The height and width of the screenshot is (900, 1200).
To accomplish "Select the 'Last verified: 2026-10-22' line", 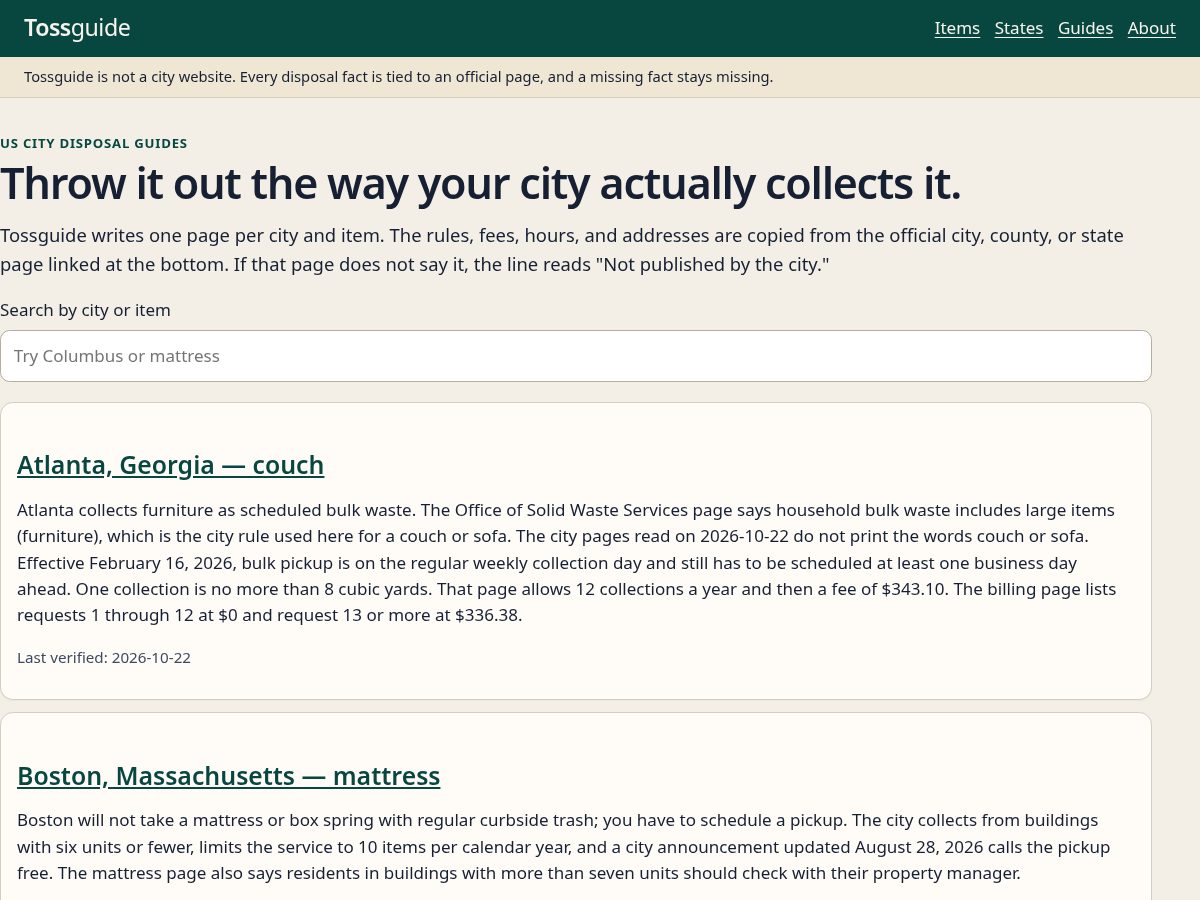I will click(104, 658).
